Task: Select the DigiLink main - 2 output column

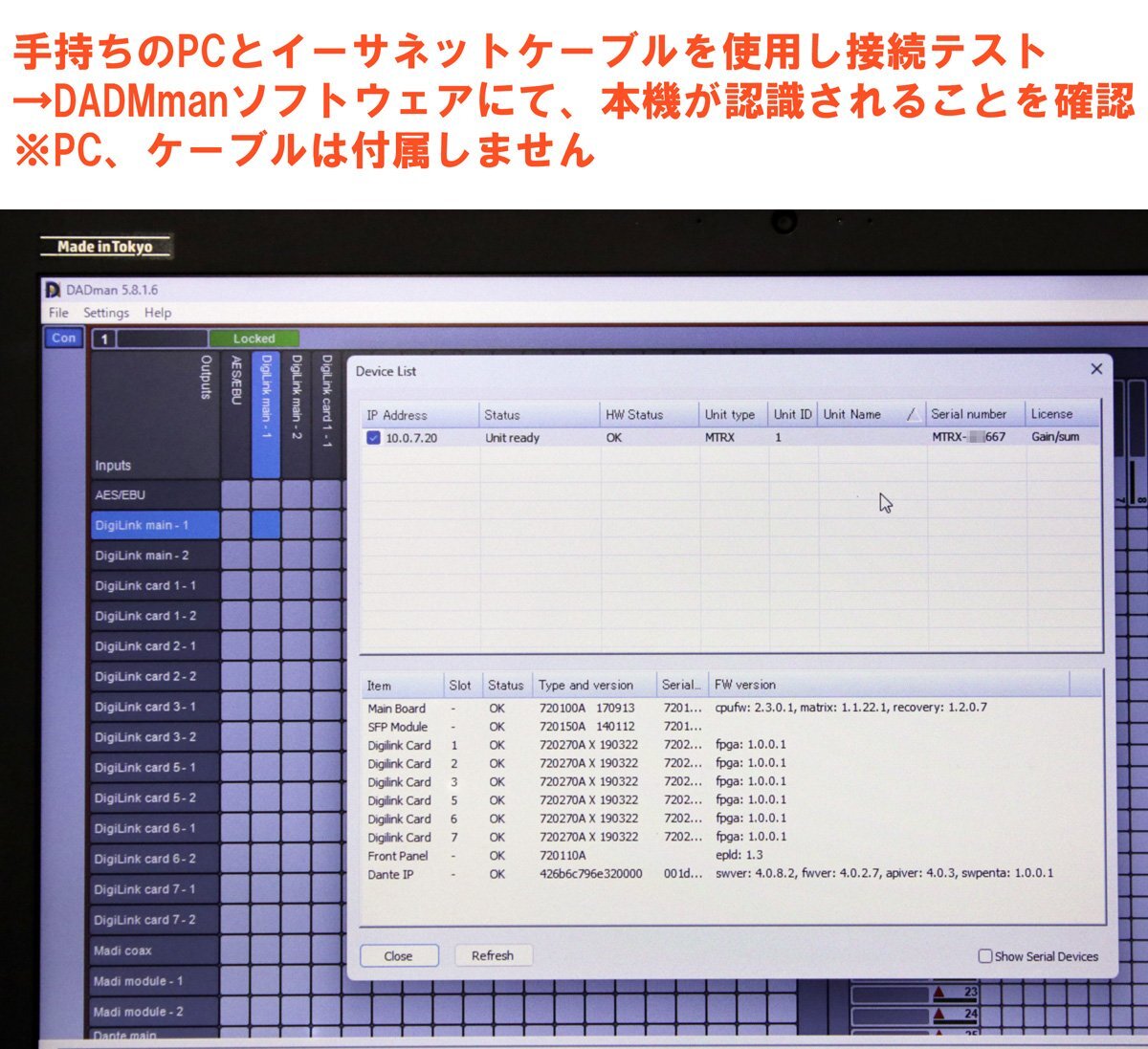Action: (x=297, y=415)
